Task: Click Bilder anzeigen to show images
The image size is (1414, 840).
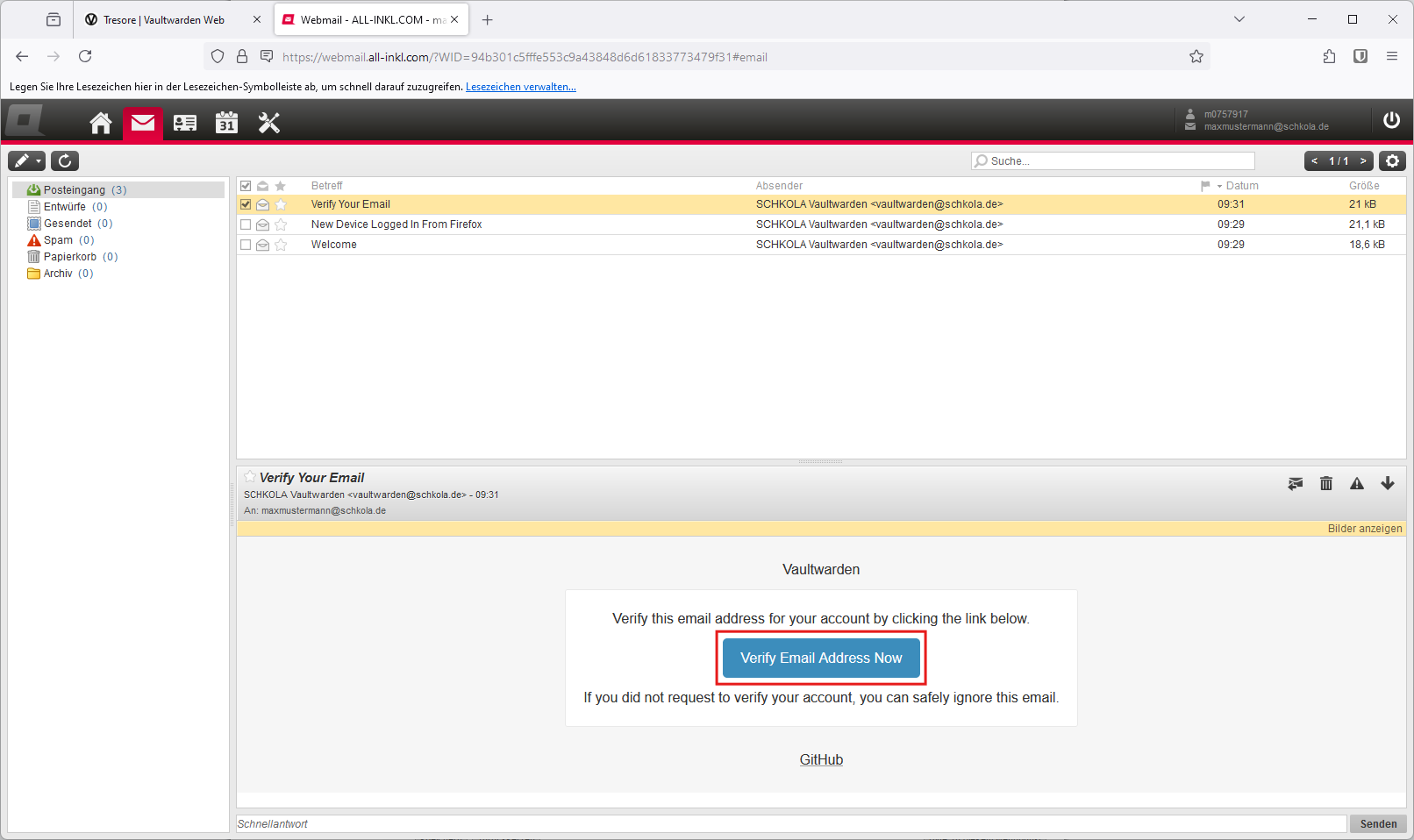Action: [1365, 529]
